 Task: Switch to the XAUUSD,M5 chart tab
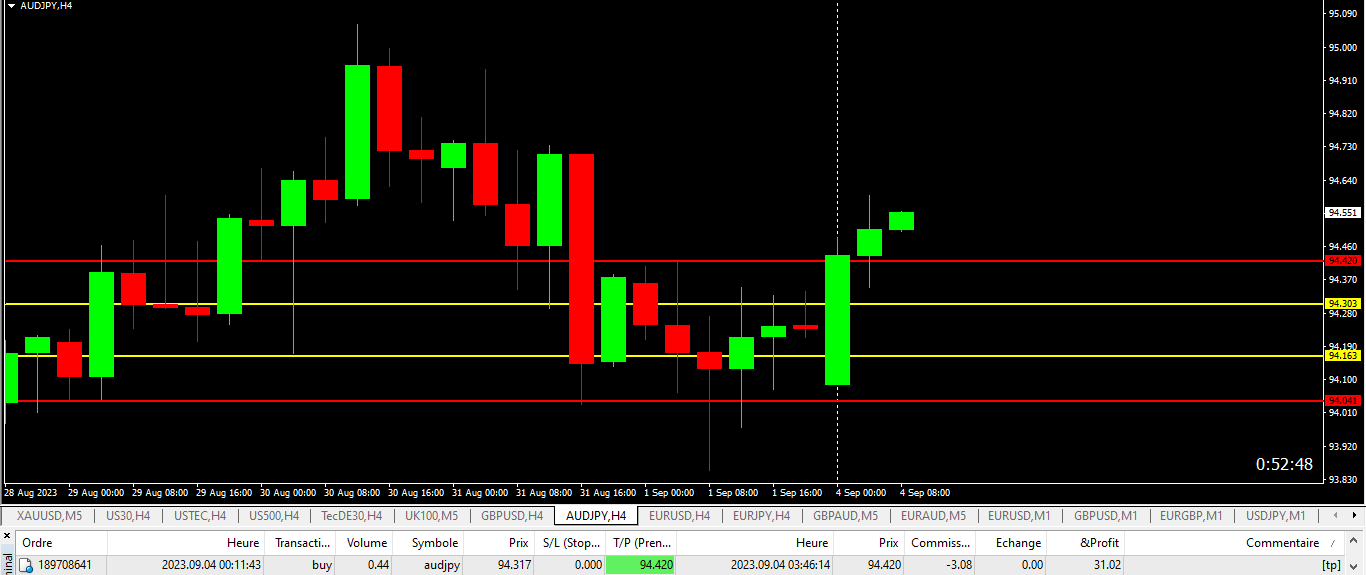49,516
